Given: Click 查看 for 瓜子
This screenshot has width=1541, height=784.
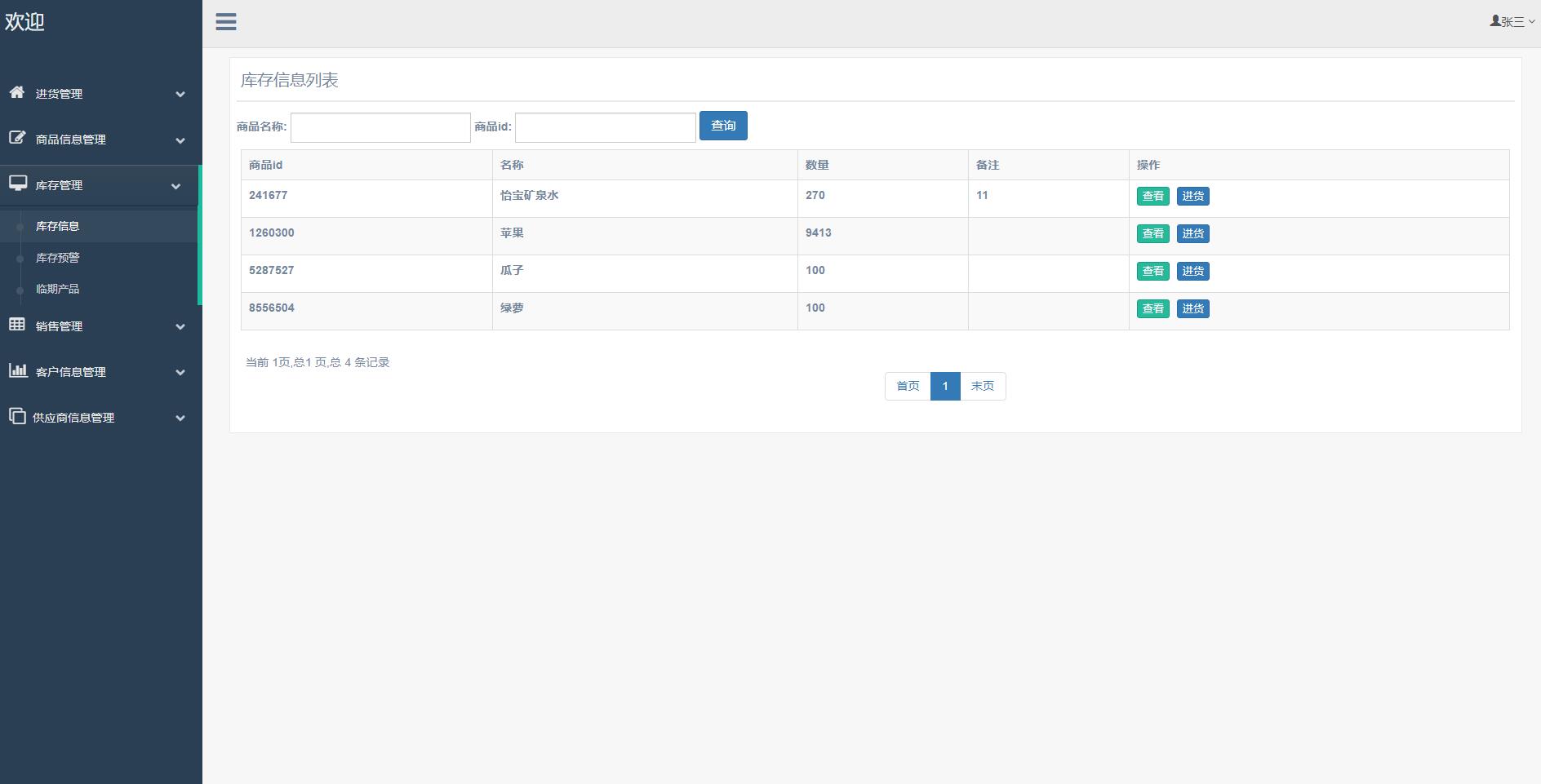Looking at the screenshot, I should click(x=1153, y=271).
